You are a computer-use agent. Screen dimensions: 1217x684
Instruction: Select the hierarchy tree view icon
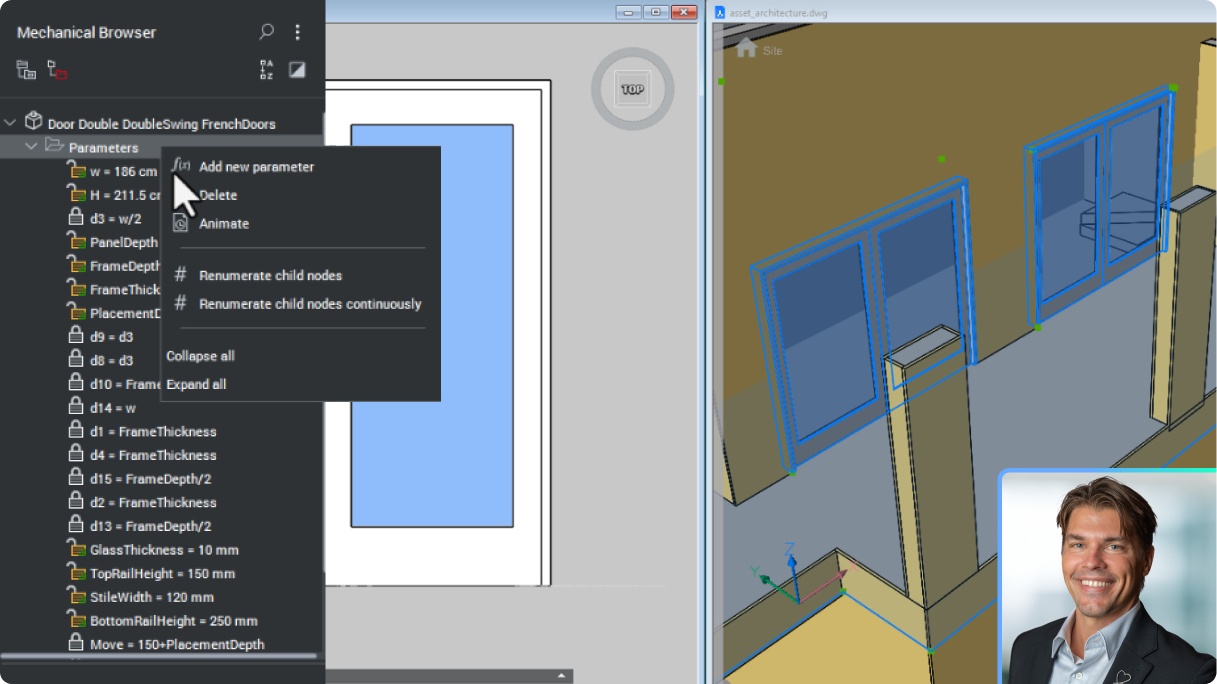pyautogui.click(x=23, y=69)
